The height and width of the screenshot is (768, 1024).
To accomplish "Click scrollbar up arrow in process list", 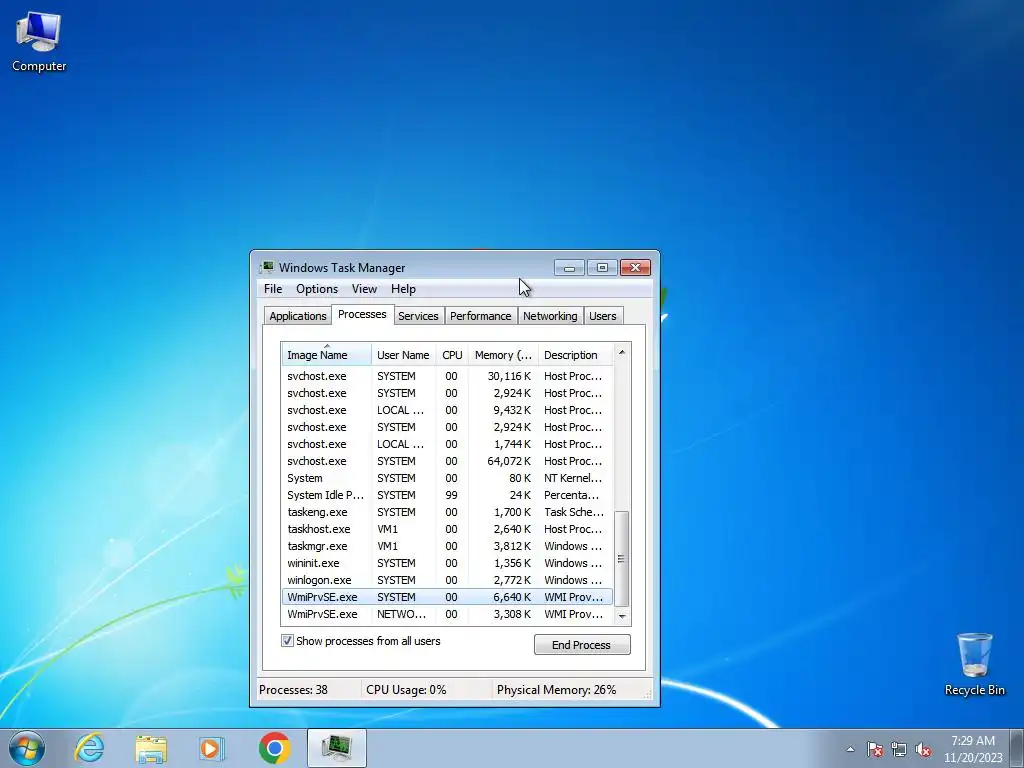I will 622,352.
